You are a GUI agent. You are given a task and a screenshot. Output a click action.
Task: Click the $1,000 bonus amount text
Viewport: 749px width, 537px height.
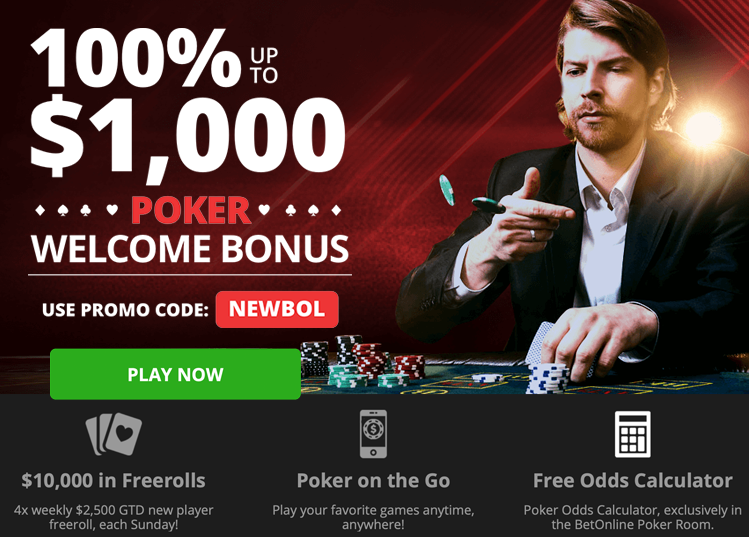187,136
